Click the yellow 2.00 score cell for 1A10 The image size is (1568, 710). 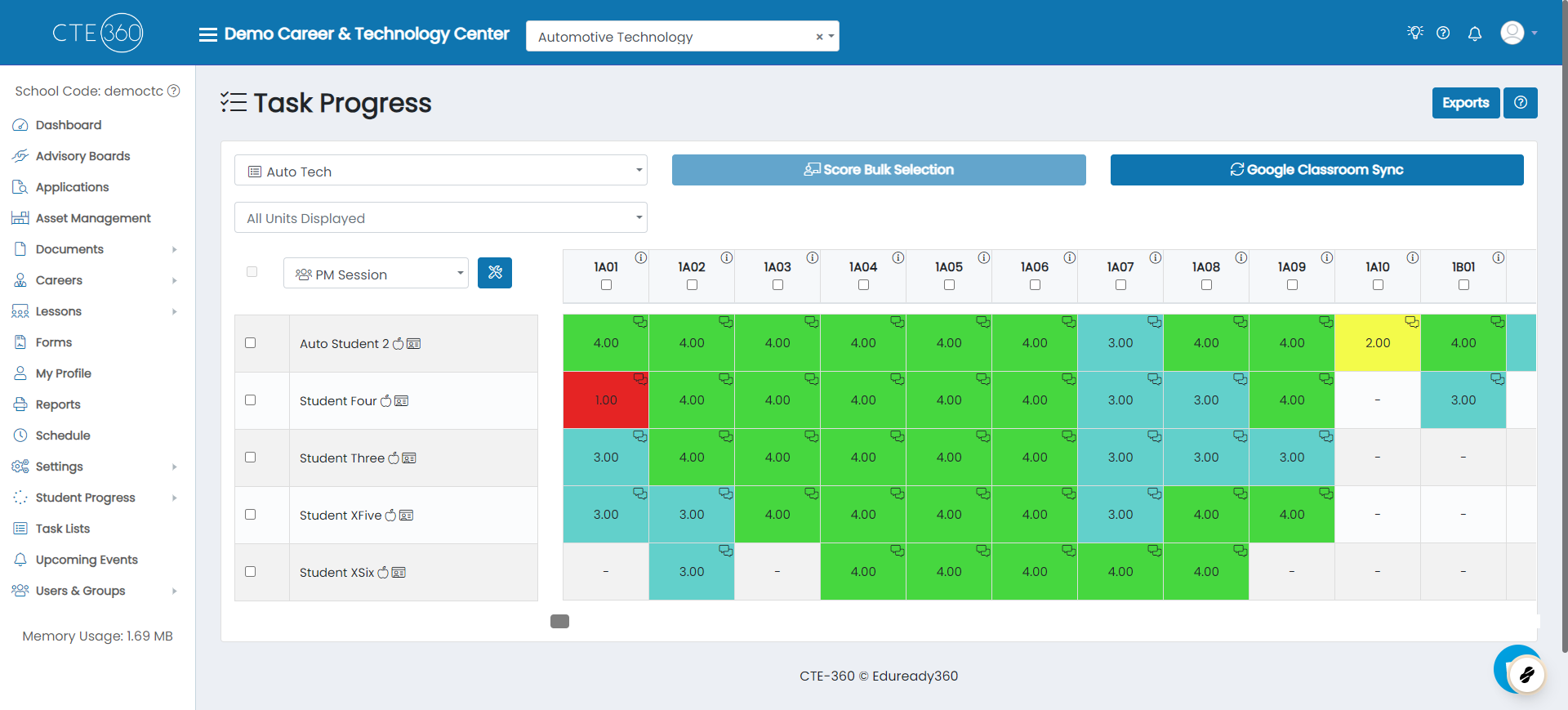(x=1378, y=343)
